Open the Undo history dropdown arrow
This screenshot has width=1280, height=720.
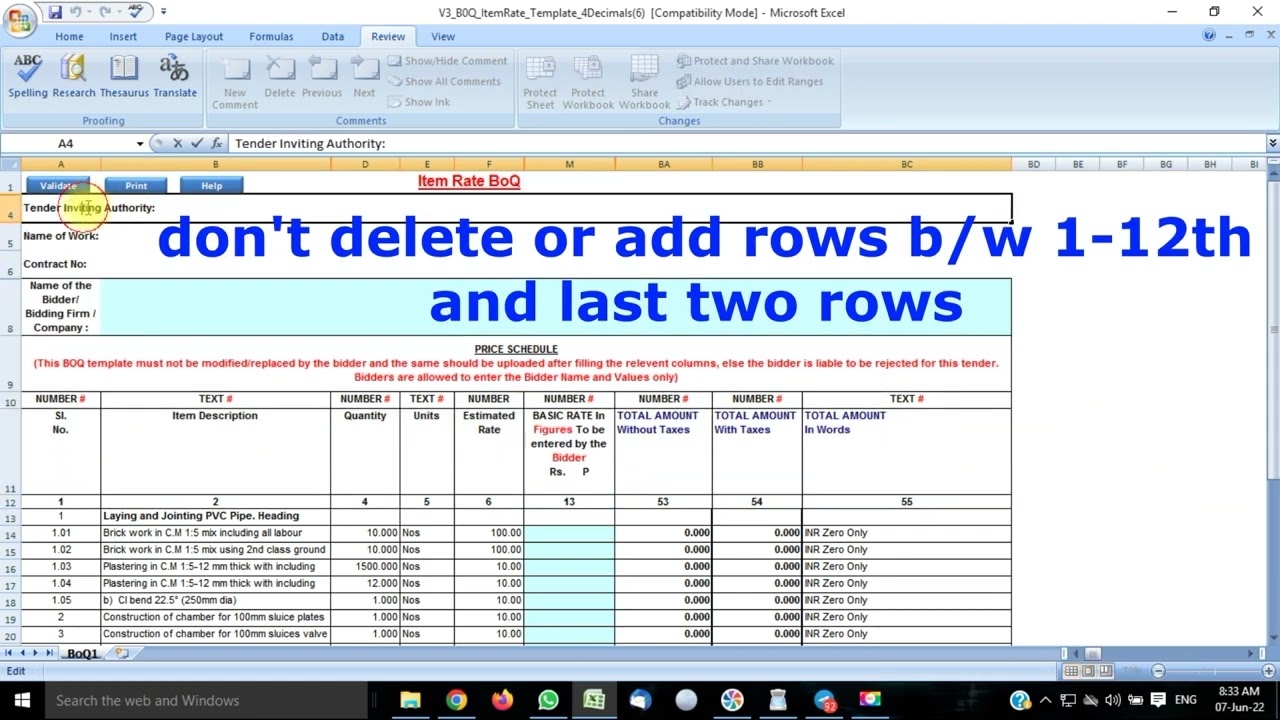[x=89, y=12]
